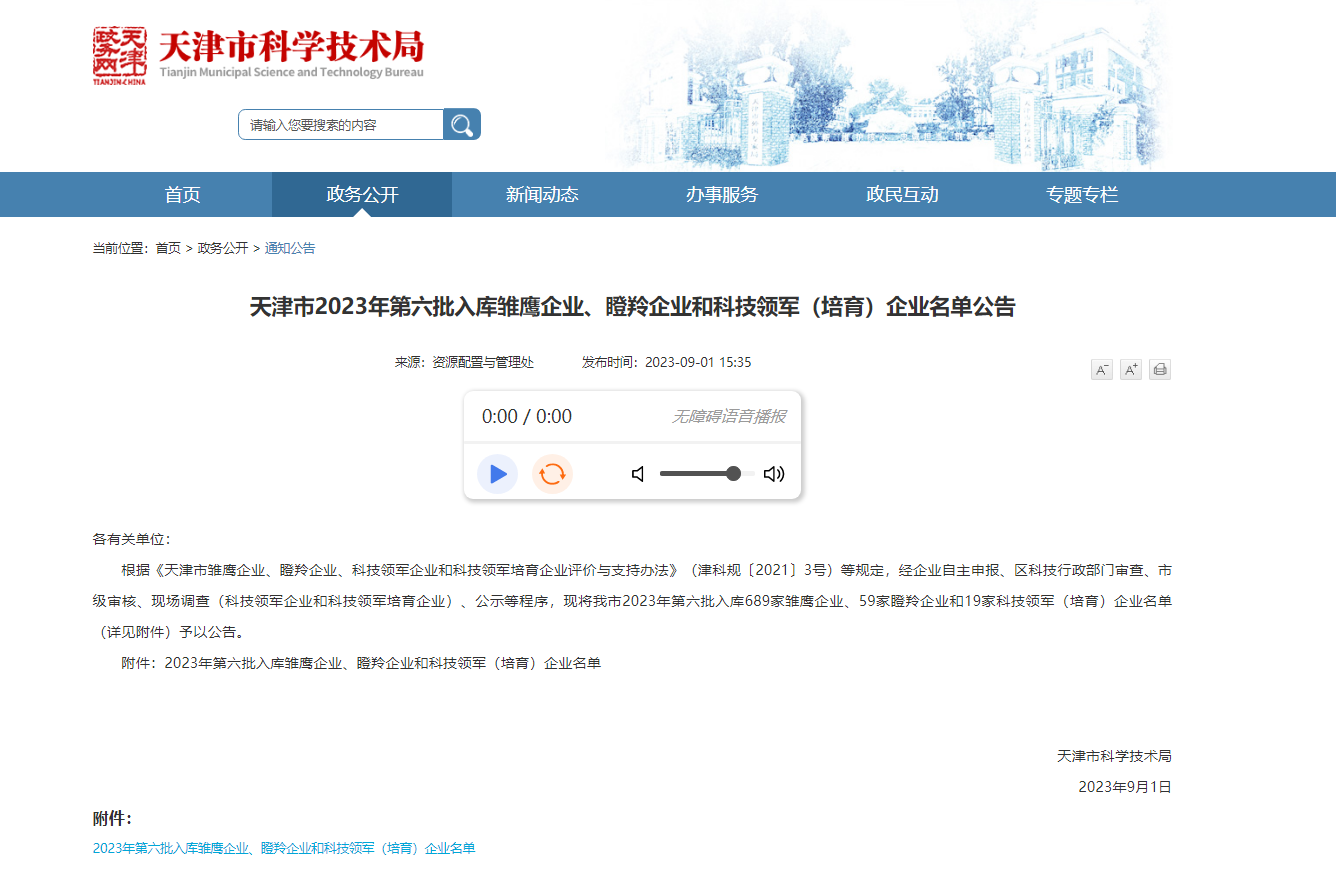Increase article font size with A+ icon
1336x892 pixels.
click(x=1130, y=369)
